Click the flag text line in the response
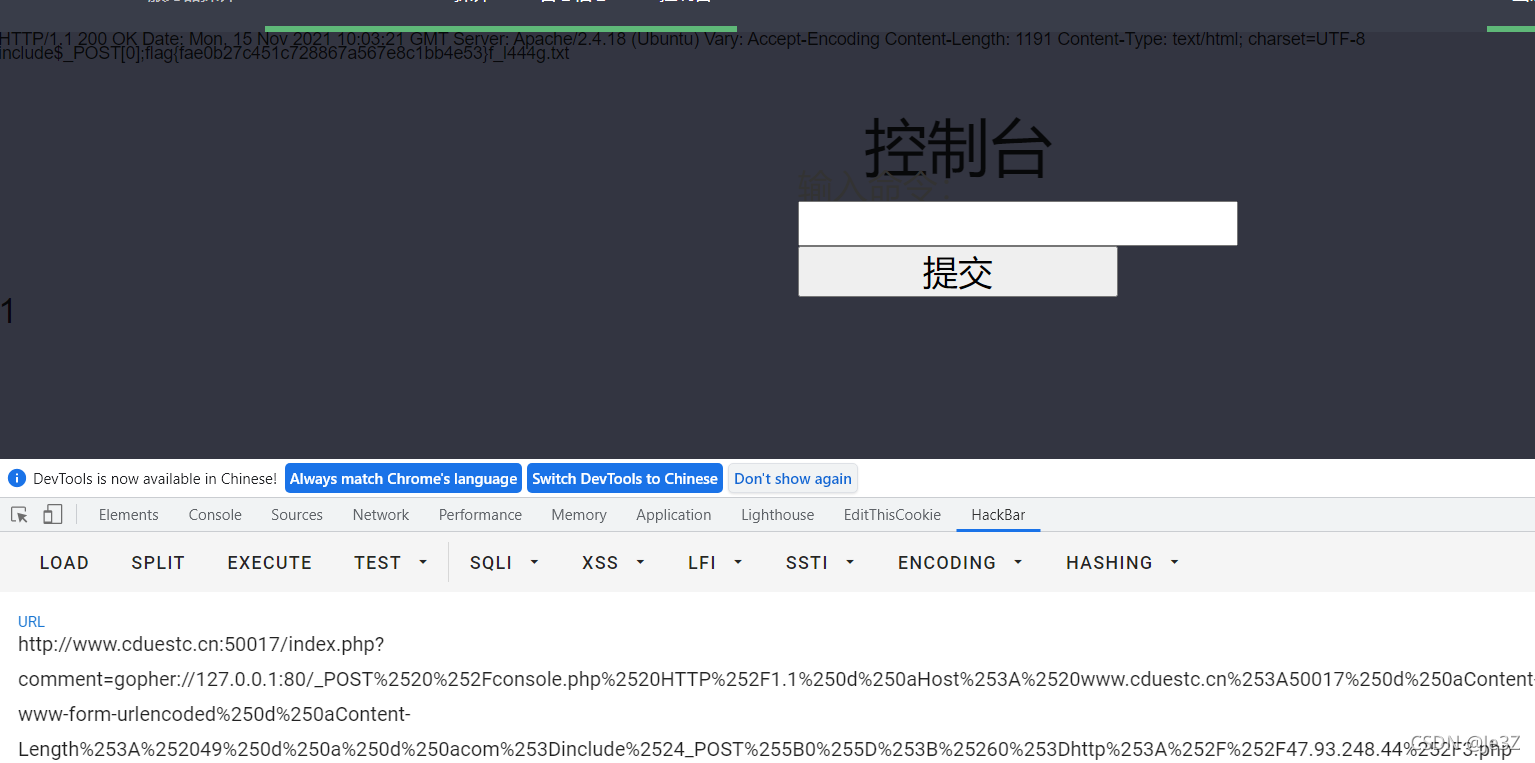This screenshot has height=763, width=1535. click(285, 53)
